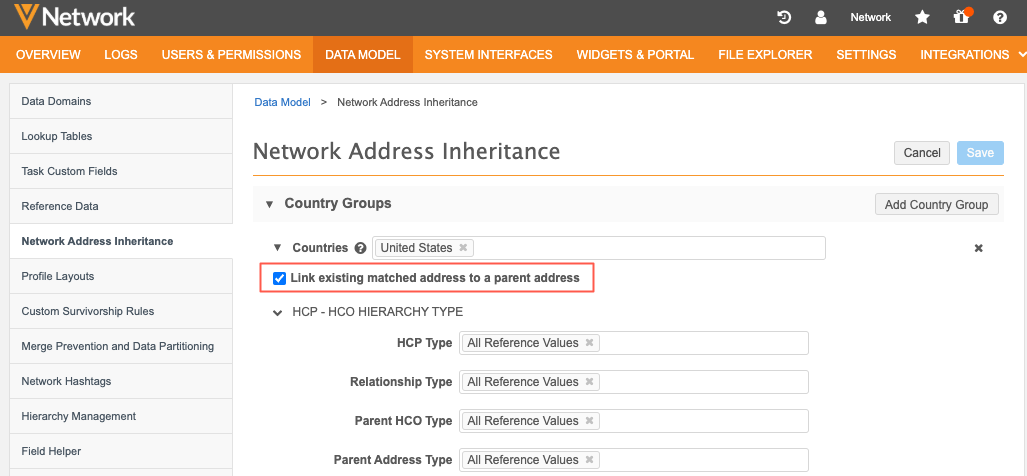Remove the country group with X icon
Image resolution: width=1027 pixels, height=476 pixels.
click(978, 248)
